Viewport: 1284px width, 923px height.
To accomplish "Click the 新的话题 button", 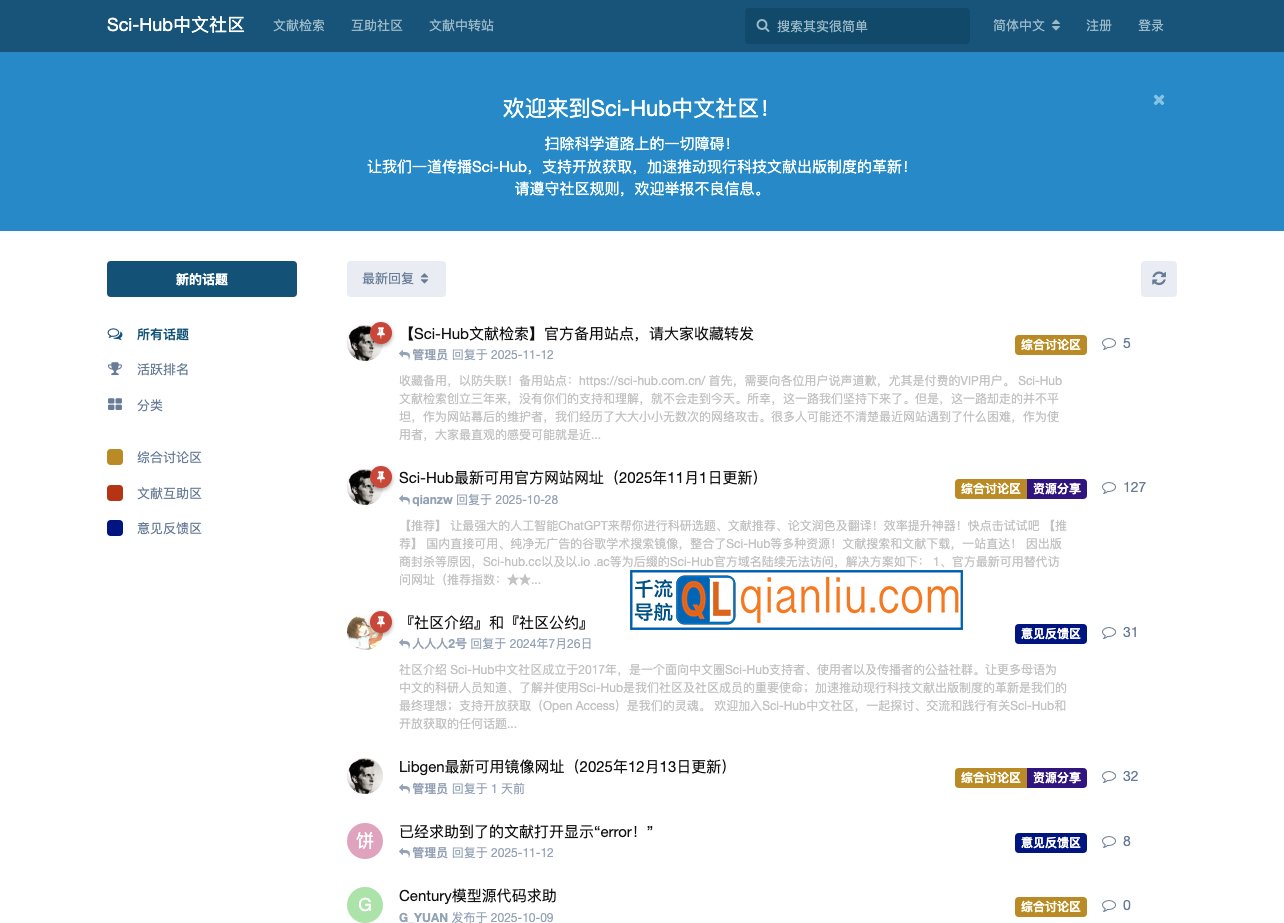I will 201,279.
